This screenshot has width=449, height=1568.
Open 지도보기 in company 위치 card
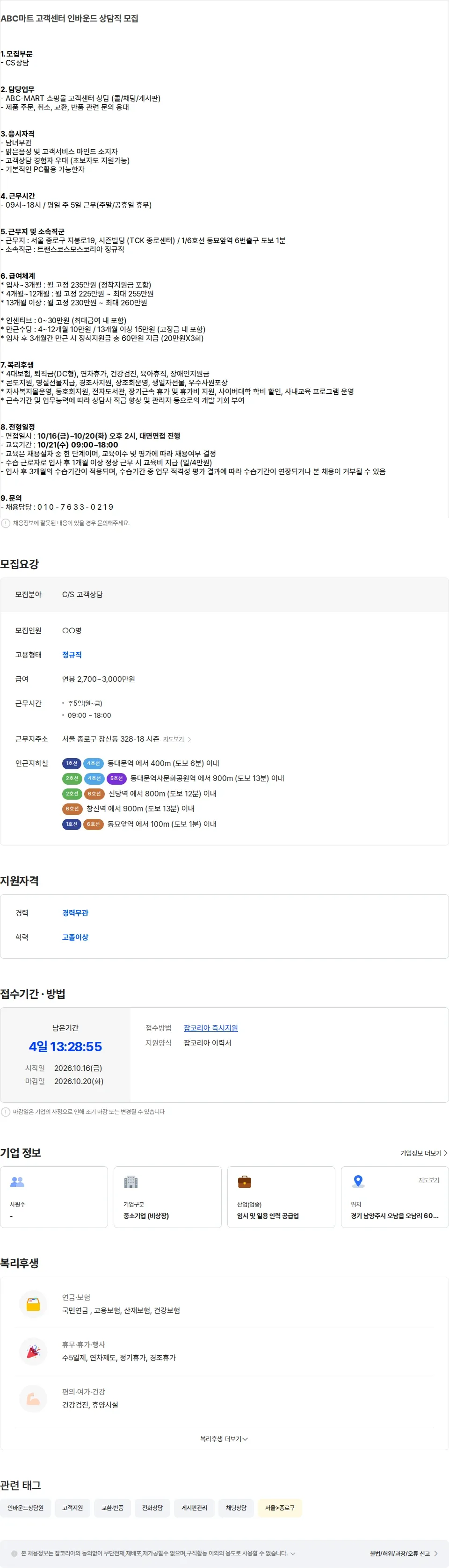click(x=428, y=1180)
